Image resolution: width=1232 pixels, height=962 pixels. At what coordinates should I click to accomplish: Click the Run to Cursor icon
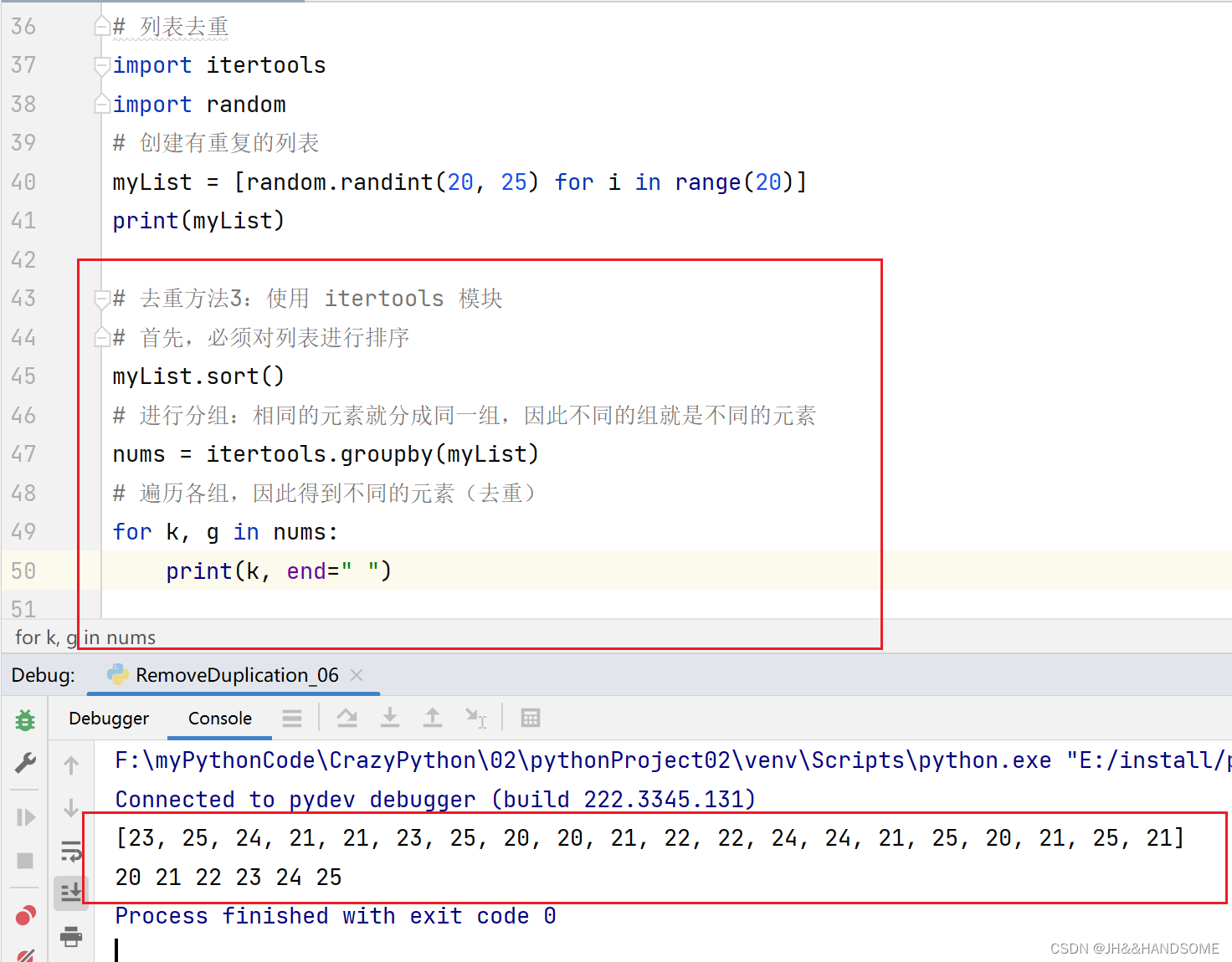coord(476,718)
